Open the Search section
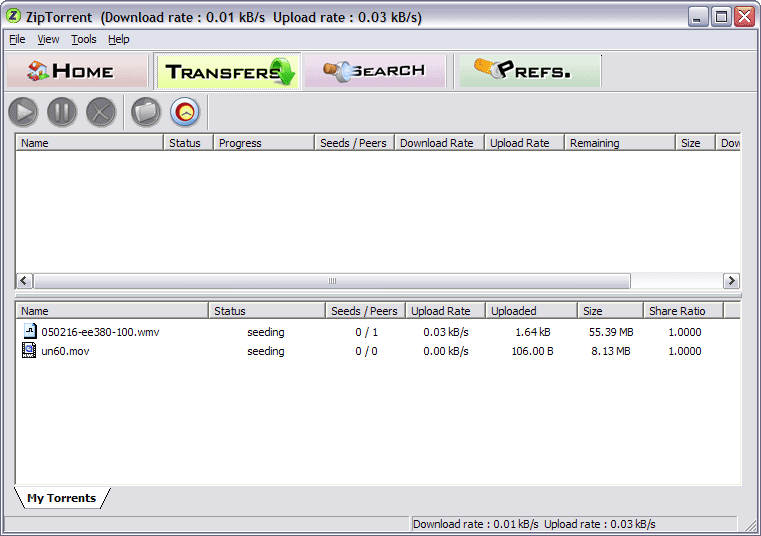This screenshot has height=536, width=761. click(x=375, y=71)
